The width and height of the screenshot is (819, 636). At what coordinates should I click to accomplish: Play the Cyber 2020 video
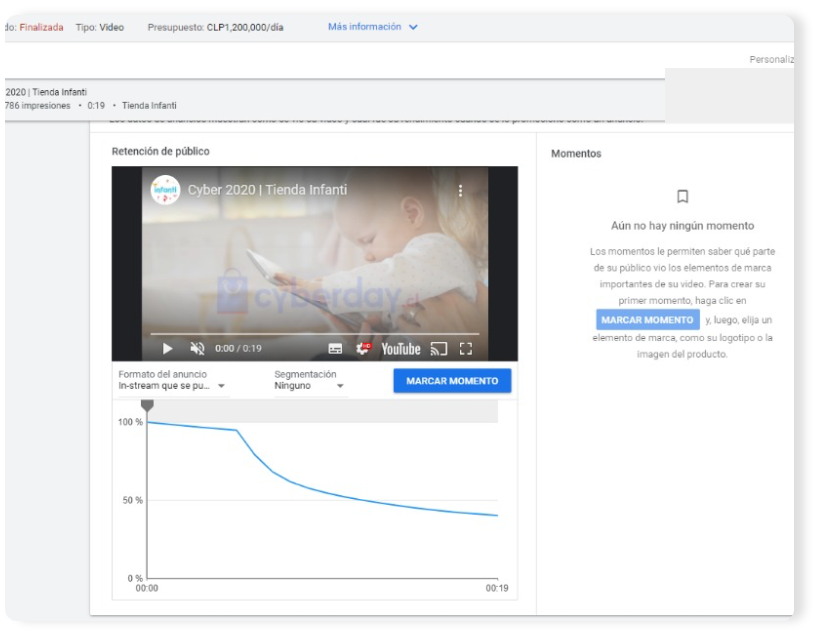coord(167,349)
